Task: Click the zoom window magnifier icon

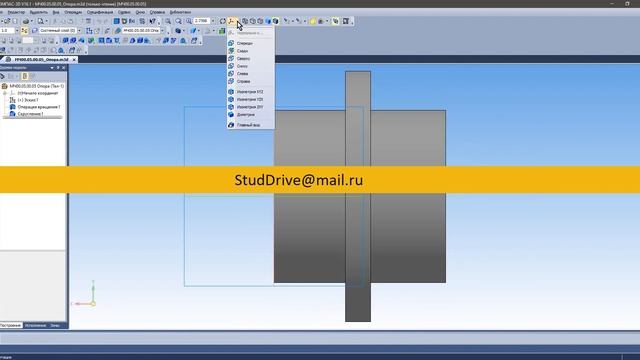Action: click(168, 21)
